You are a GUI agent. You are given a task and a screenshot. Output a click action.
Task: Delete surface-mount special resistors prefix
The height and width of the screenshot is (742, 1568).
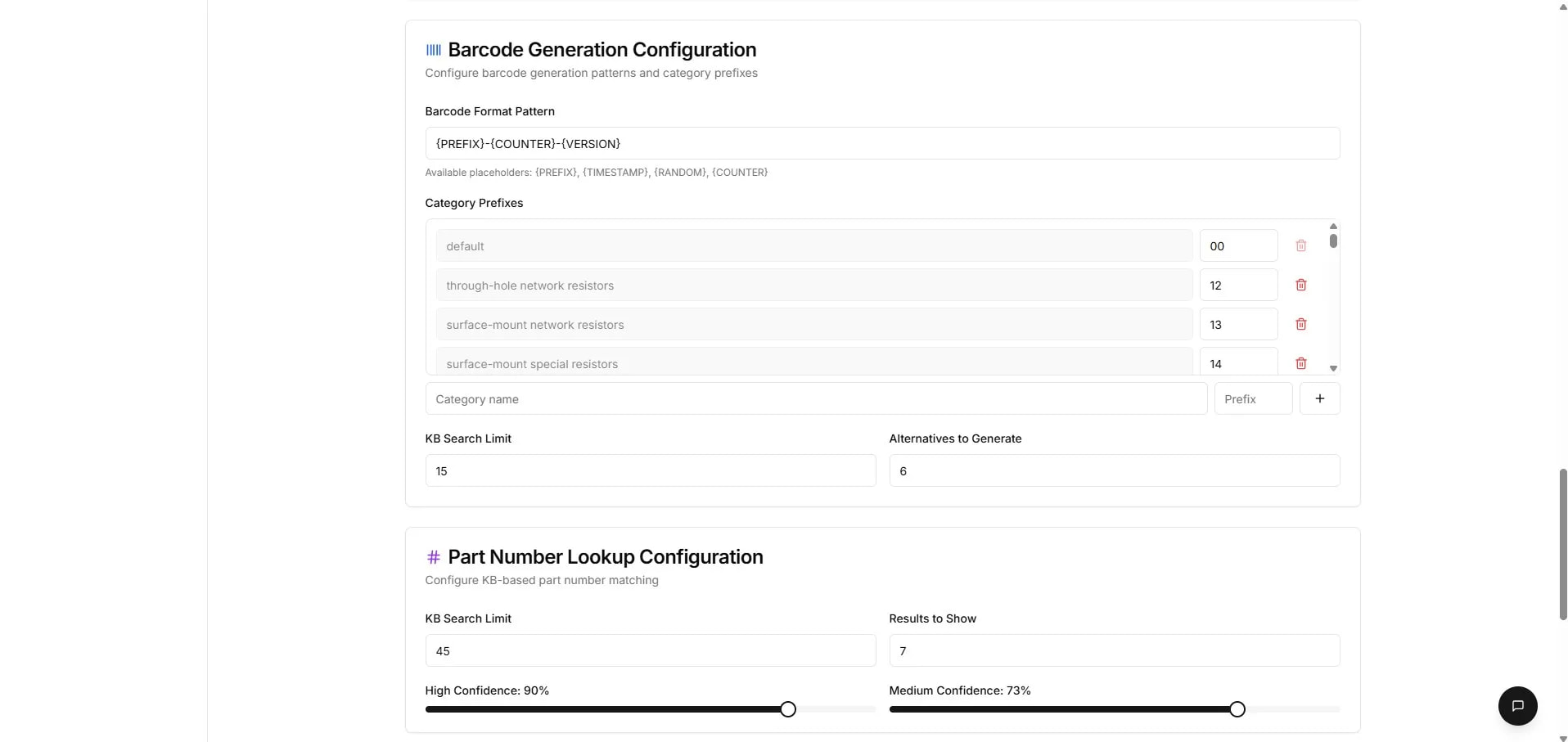click(1300, 362)
